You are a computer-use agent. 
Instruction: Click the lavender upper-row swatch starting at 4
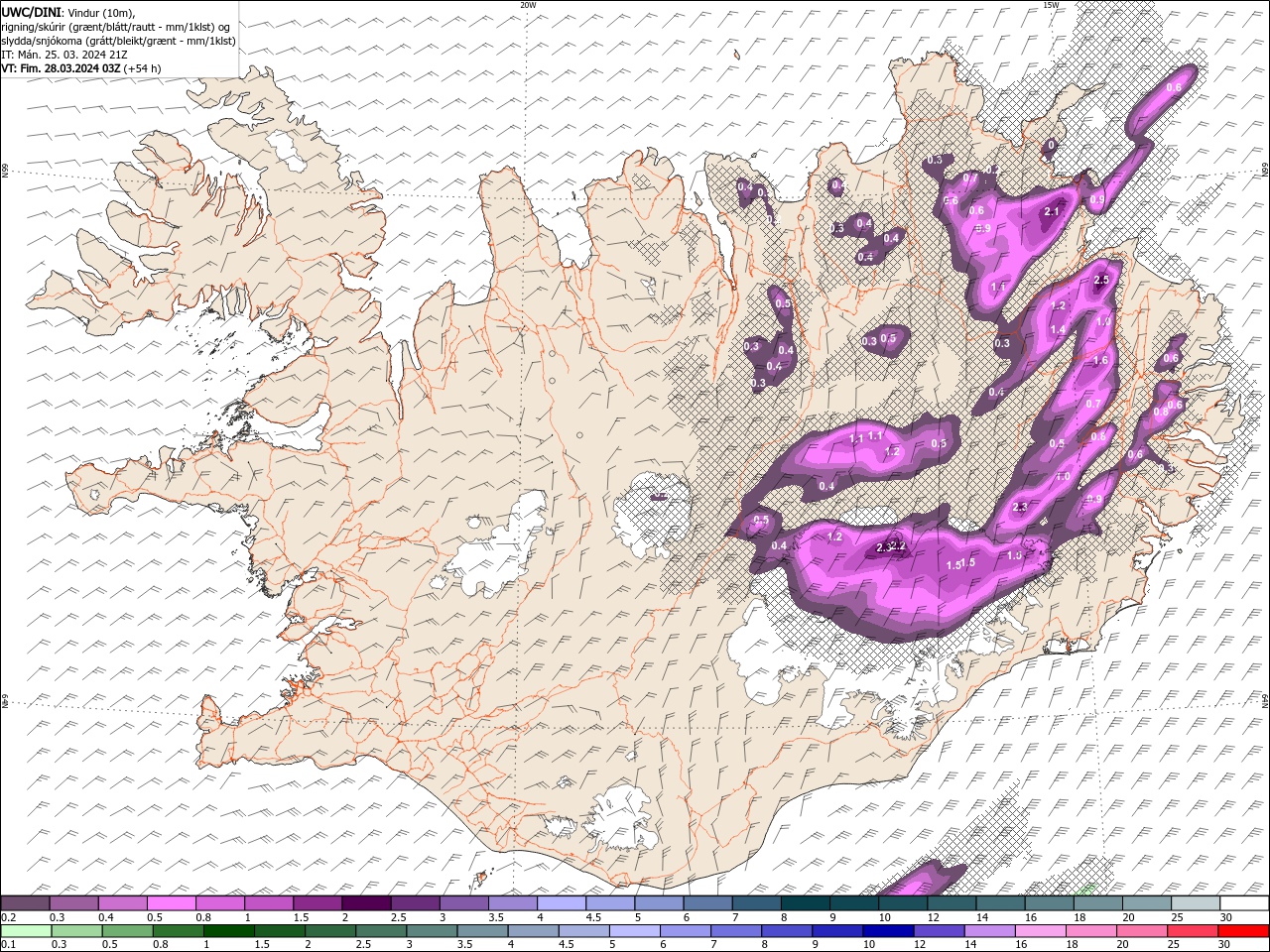562,903
